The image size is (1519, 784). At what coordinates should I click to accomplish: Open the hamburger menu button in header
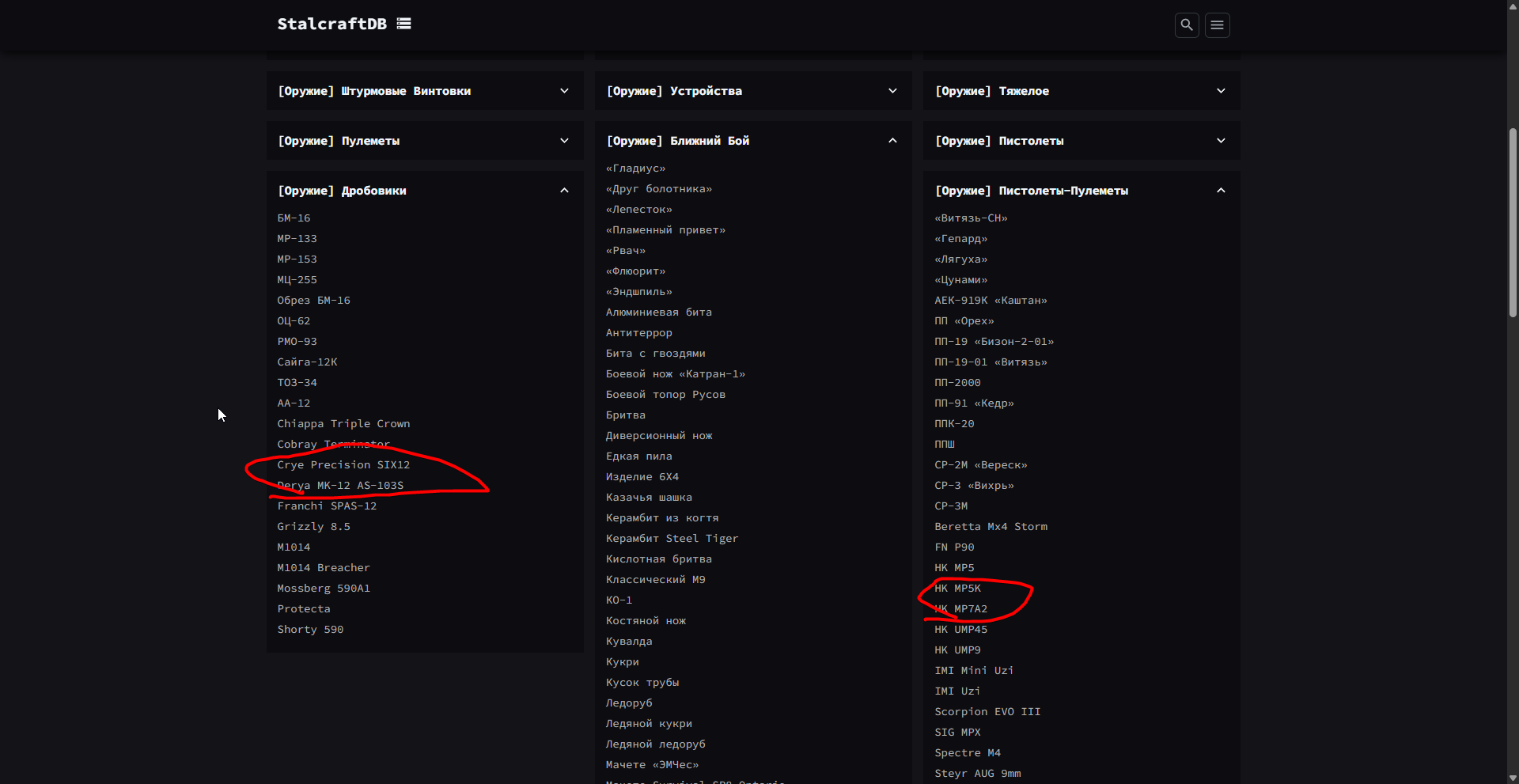1218,25
